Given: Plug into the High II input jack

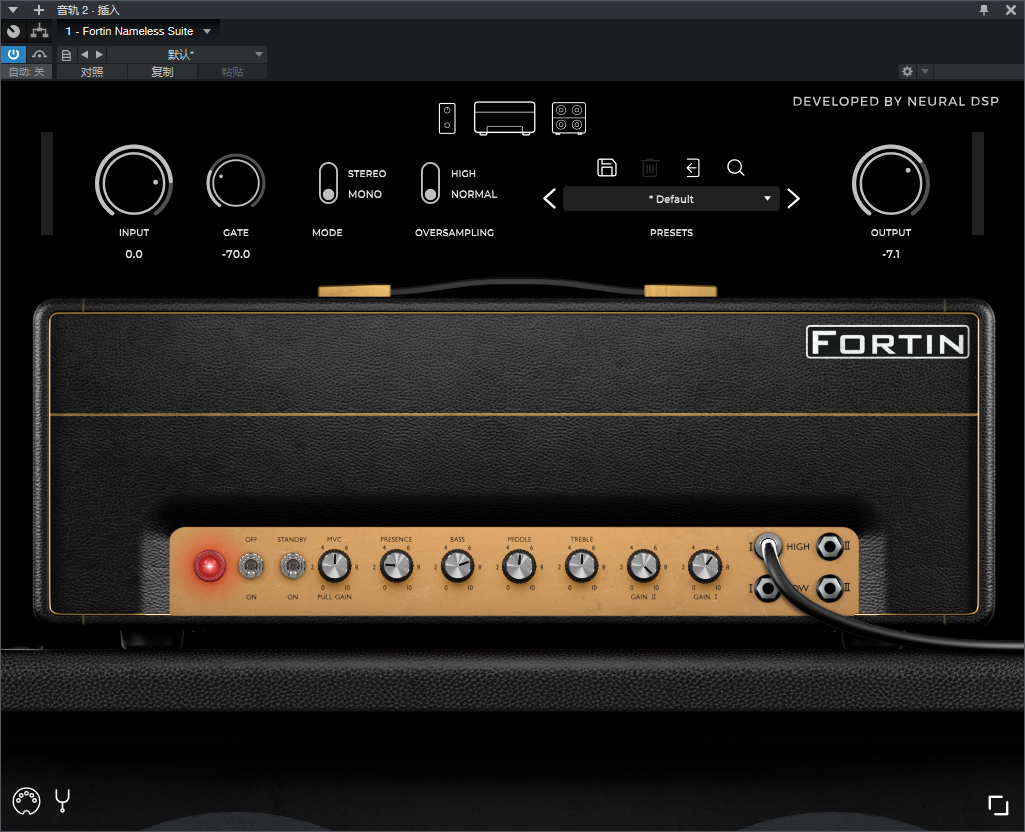Looking at the screenshot, I should 830,546.
